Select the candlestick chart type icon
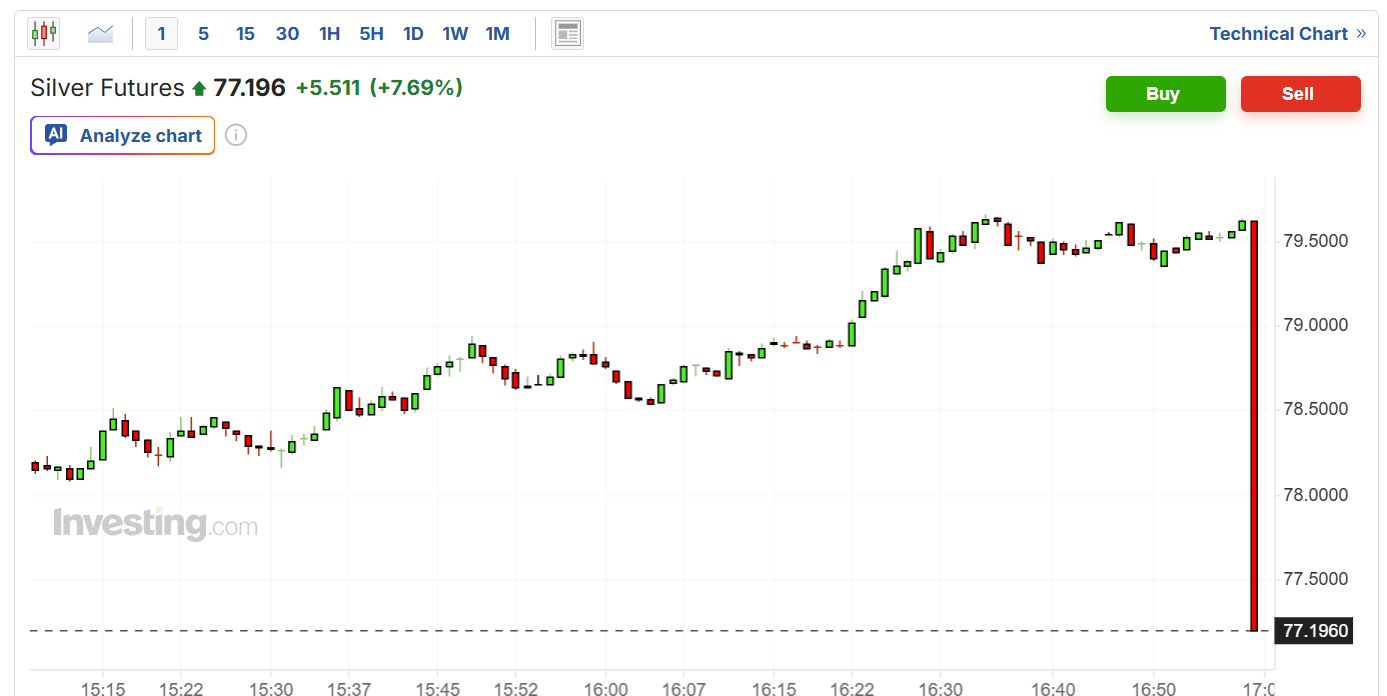1387x696 pixels. 44,34
